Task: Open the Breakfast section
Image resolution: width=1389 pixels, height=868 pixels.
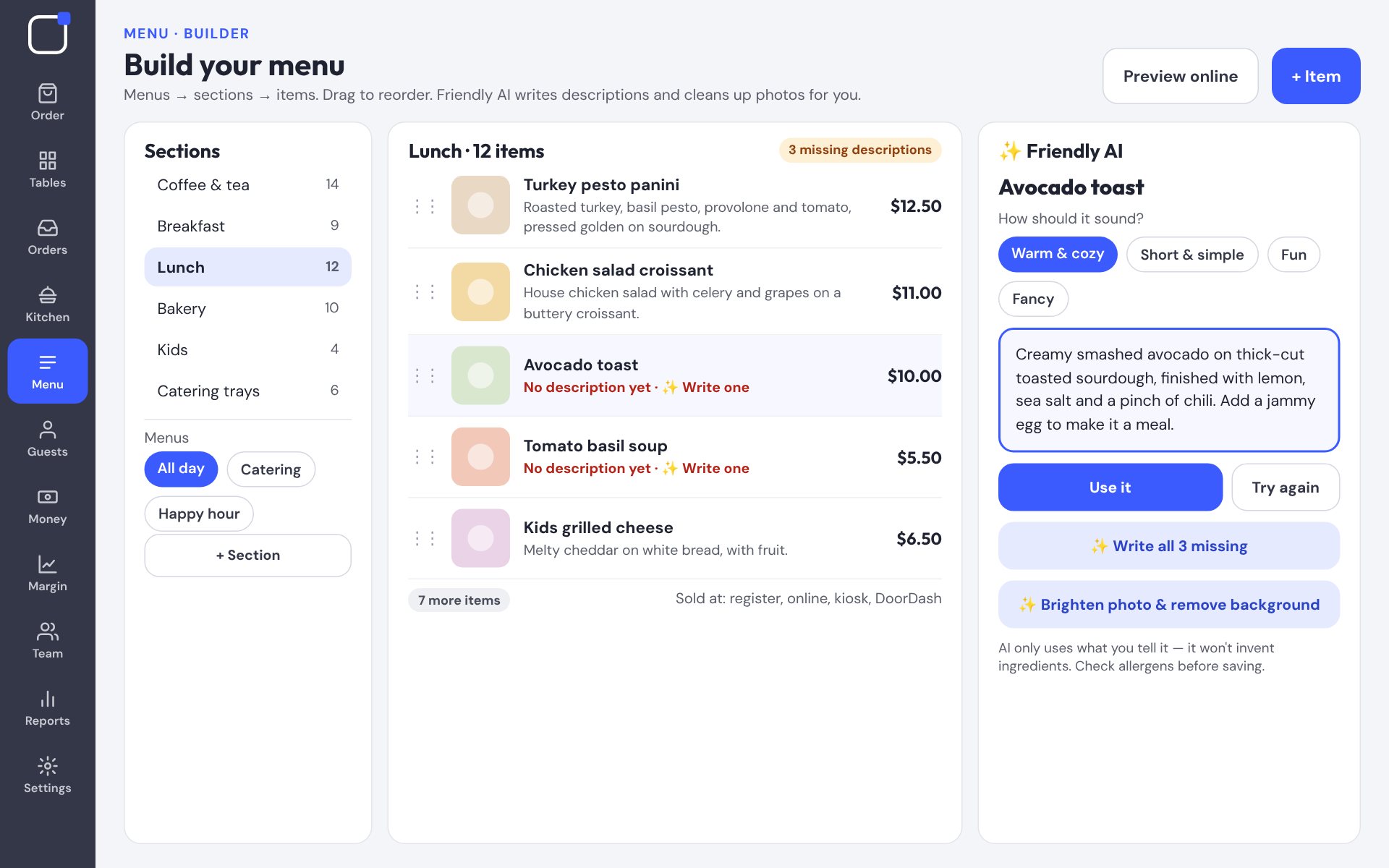Action: [247, 226]
